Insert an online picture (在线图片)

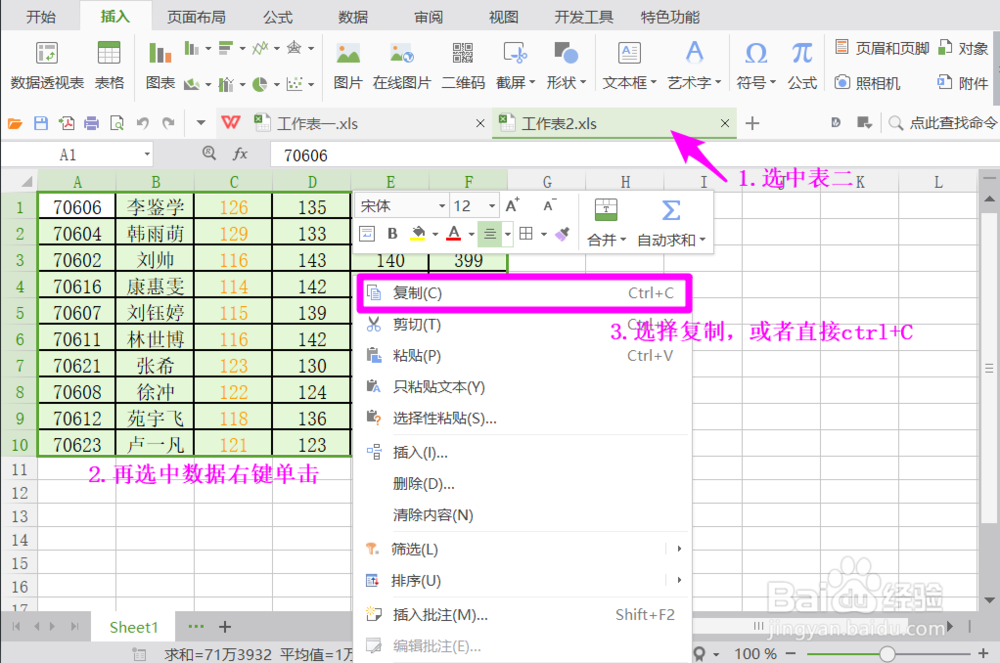pos(402,66)
